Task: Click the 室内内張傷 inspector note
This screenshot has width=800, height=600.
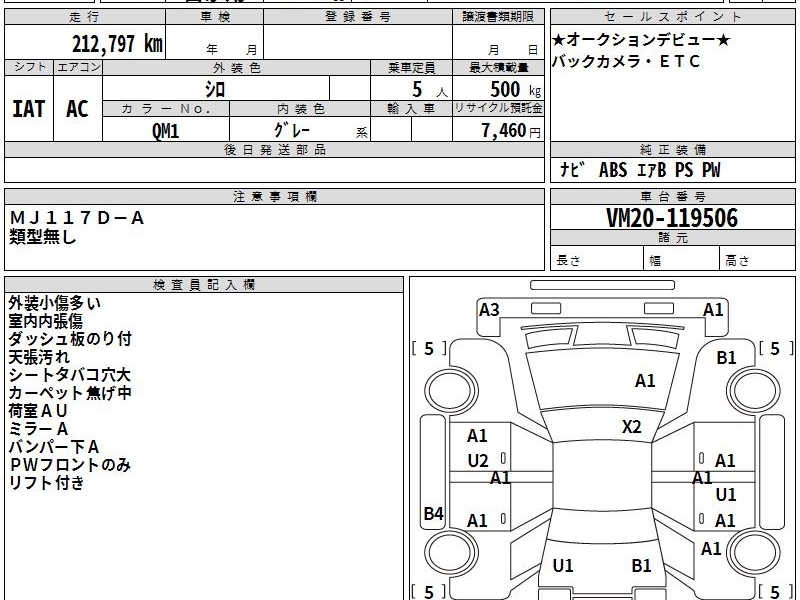Action: click(45, 321)
